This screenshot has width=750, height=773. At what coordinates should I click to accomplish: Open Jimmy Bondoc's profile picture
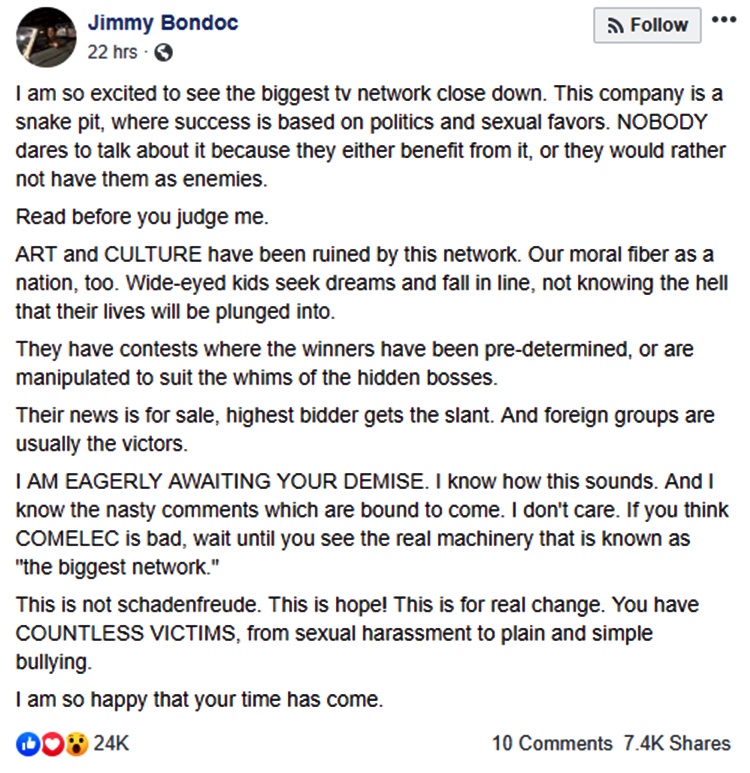pyautogui.click(x=46, y=37)
